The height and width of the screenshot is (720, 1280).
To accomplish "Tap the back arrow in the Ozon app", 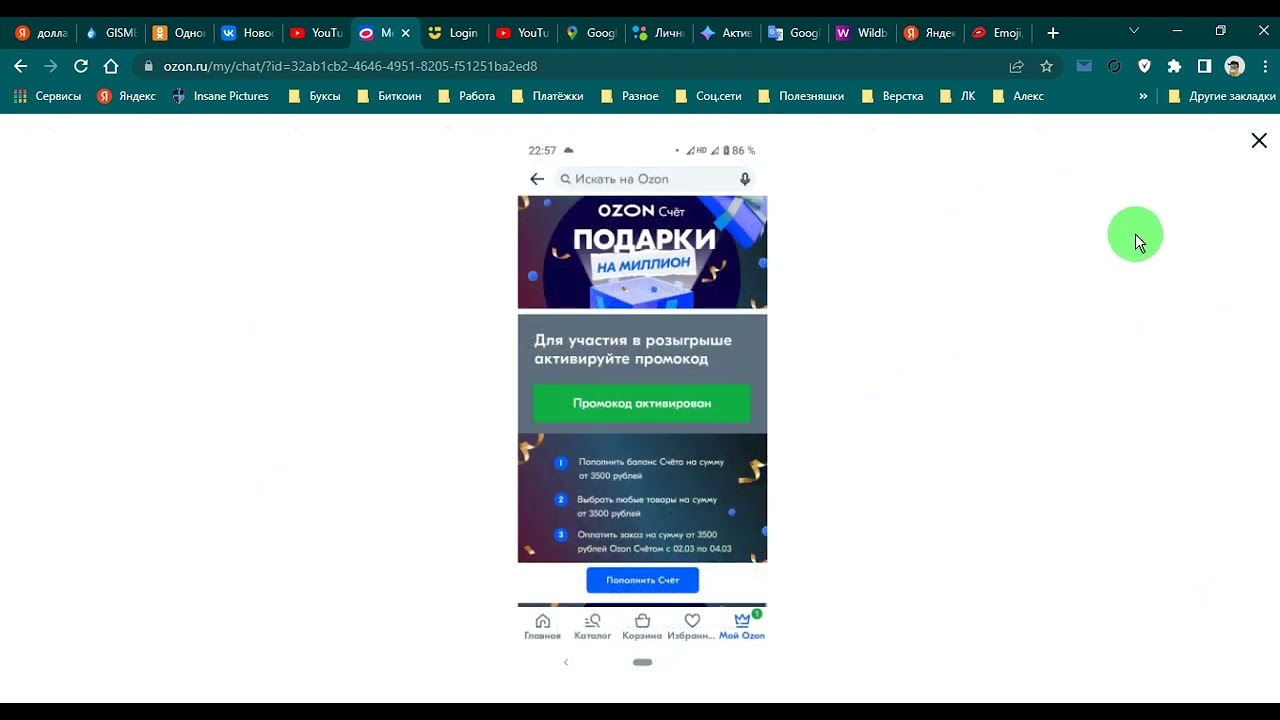I will [537, 179].
